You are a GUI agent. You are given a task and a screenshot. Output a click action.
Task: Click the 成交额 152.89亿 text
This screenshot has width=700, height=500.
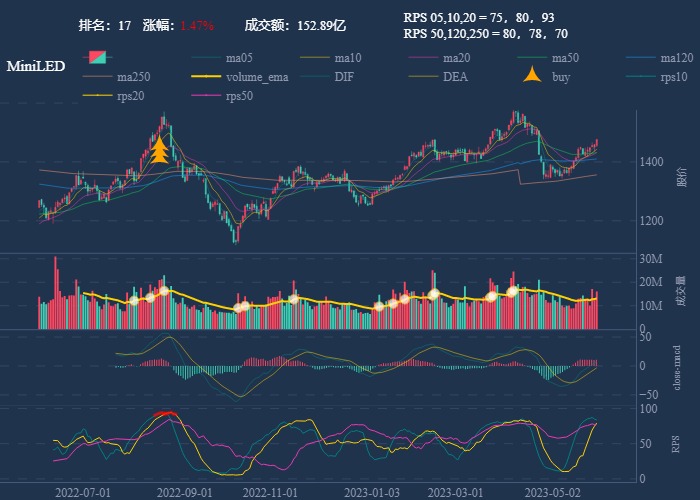[x=295, y=25]
